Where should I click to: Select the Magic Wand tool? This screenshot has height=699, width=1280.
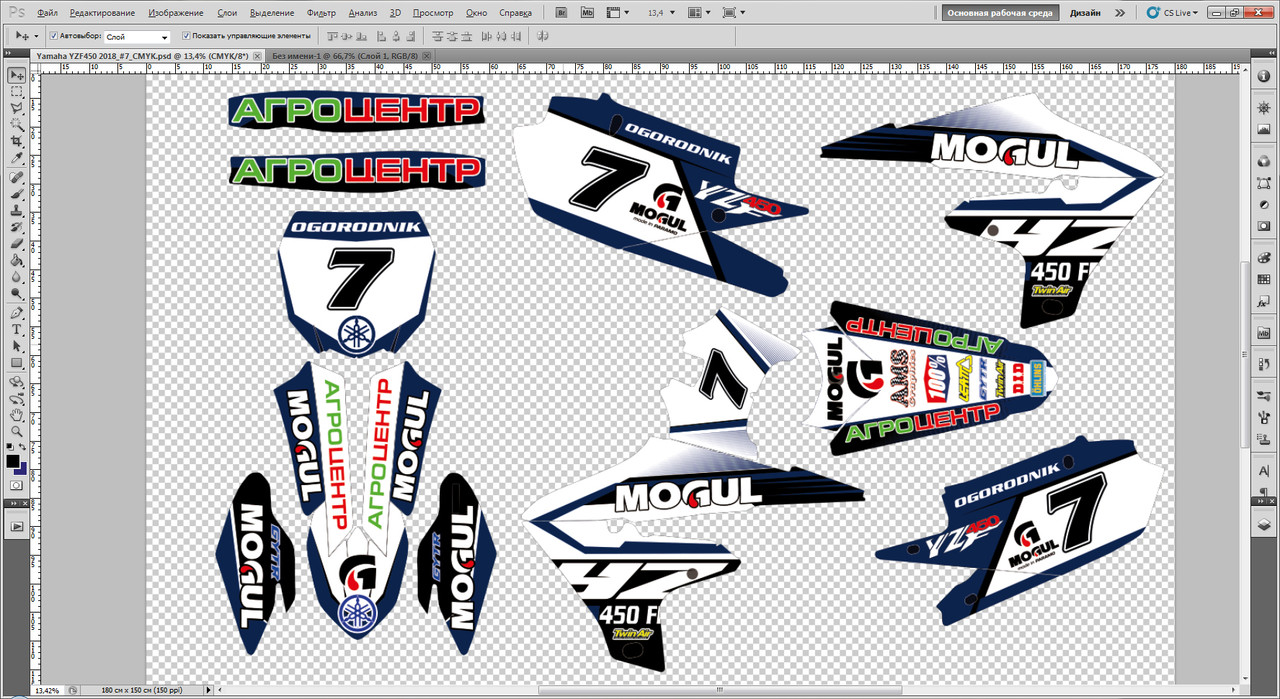17,125
